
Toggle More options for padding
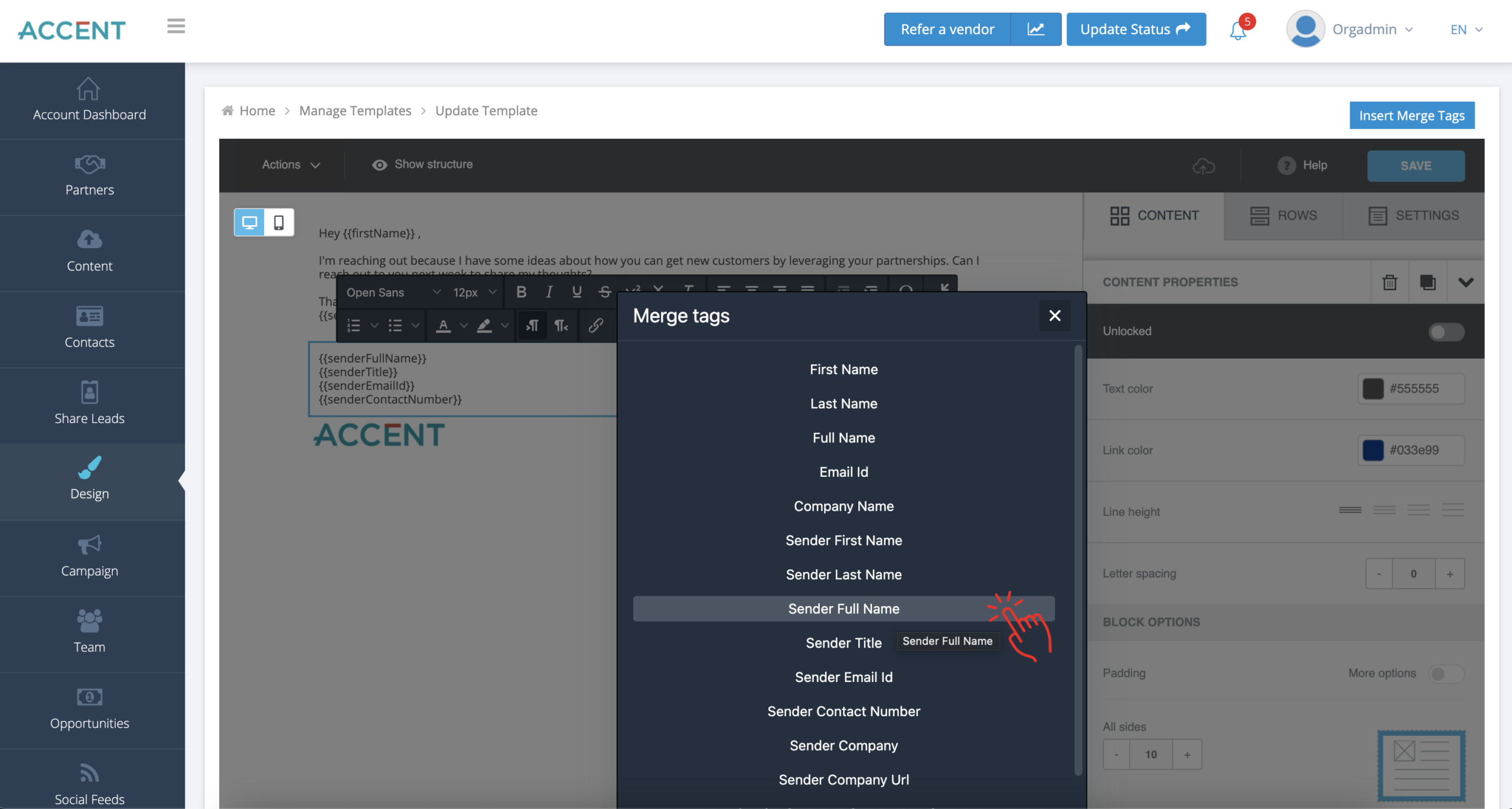1446,674
